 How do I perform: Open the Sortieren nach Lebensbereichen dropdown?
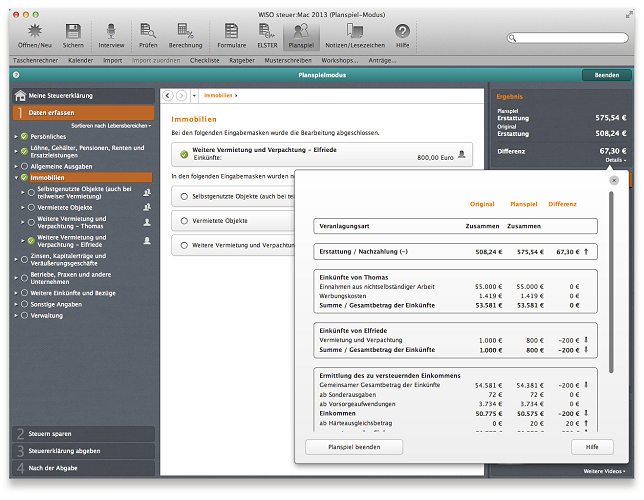coord(111,126)
